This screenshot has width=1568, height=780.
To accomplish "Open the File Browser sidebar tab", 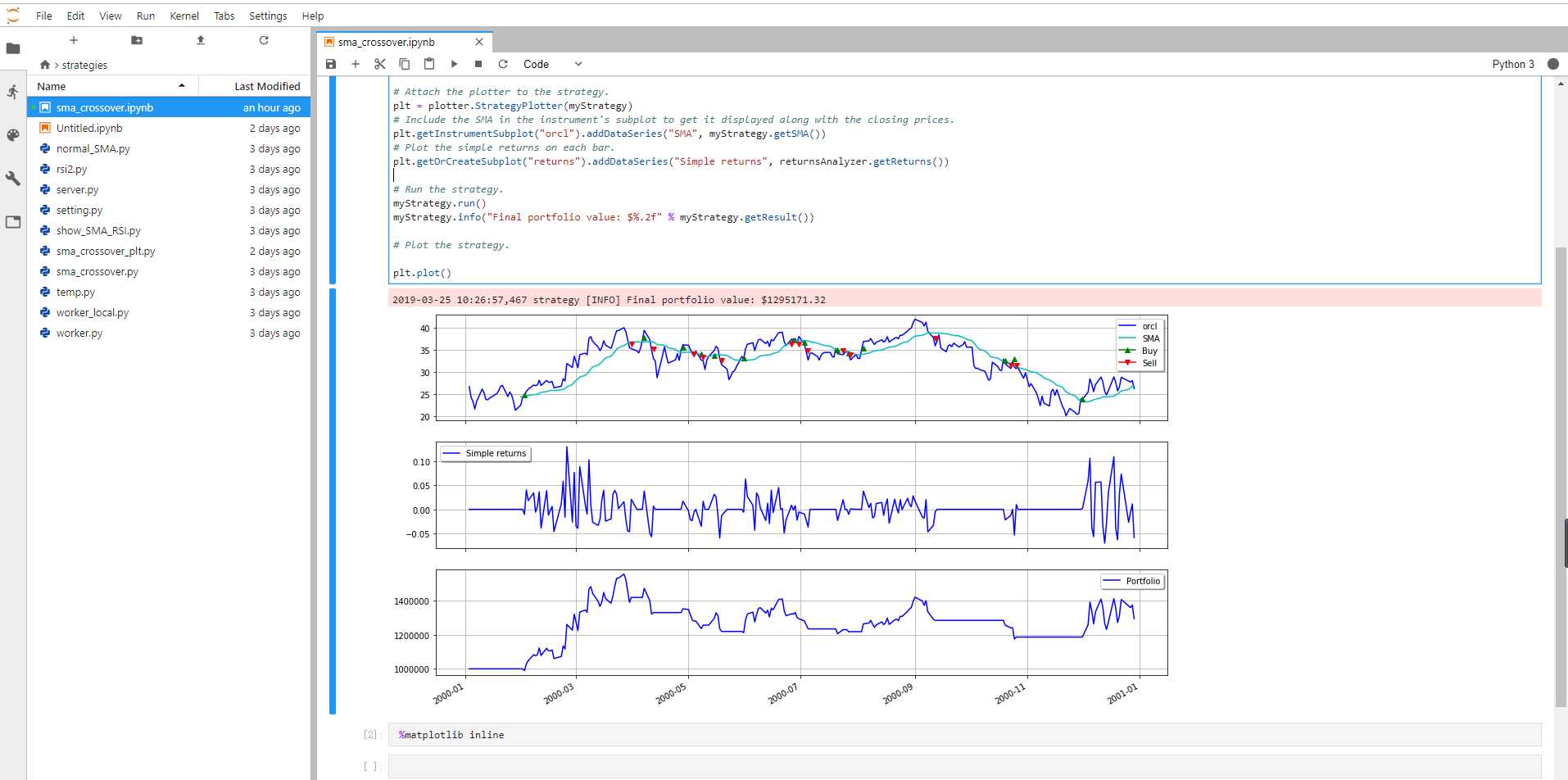I will click(13, 48).
